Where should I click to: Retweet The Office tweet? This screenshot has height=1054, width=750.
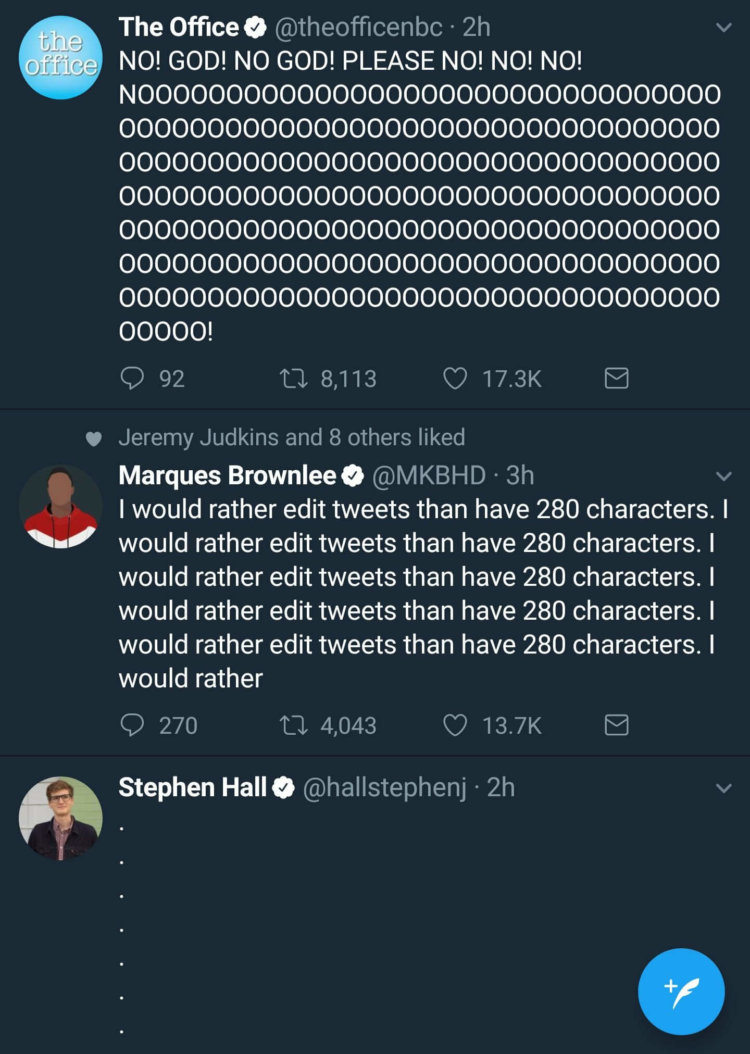pos(297,378)
